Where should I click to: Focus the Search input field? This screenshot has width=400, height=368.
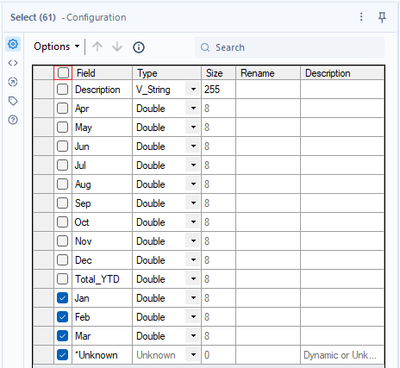point(289,47)
